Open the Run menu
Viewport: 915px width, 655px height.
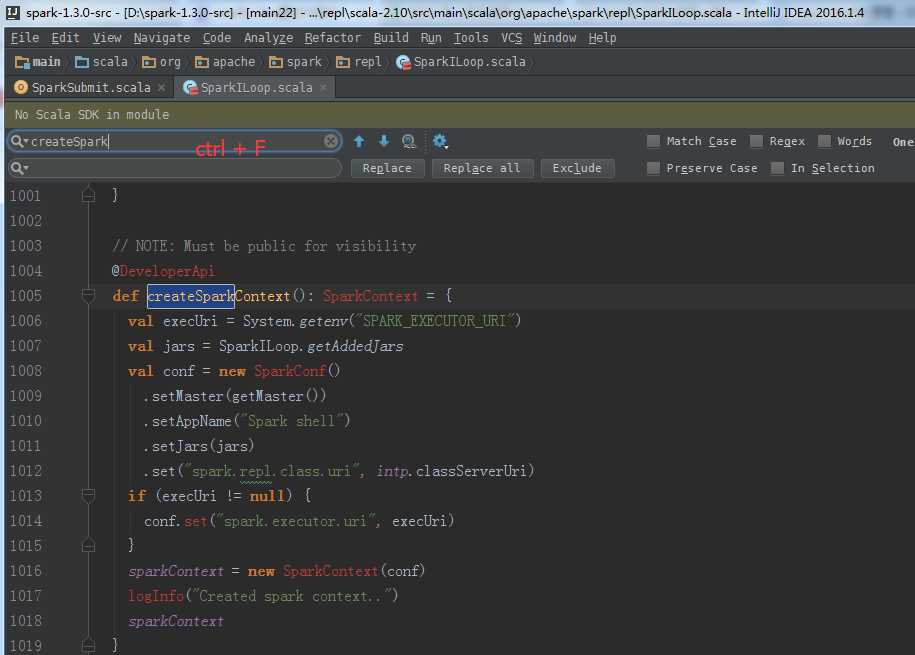[x=431, y=38]
